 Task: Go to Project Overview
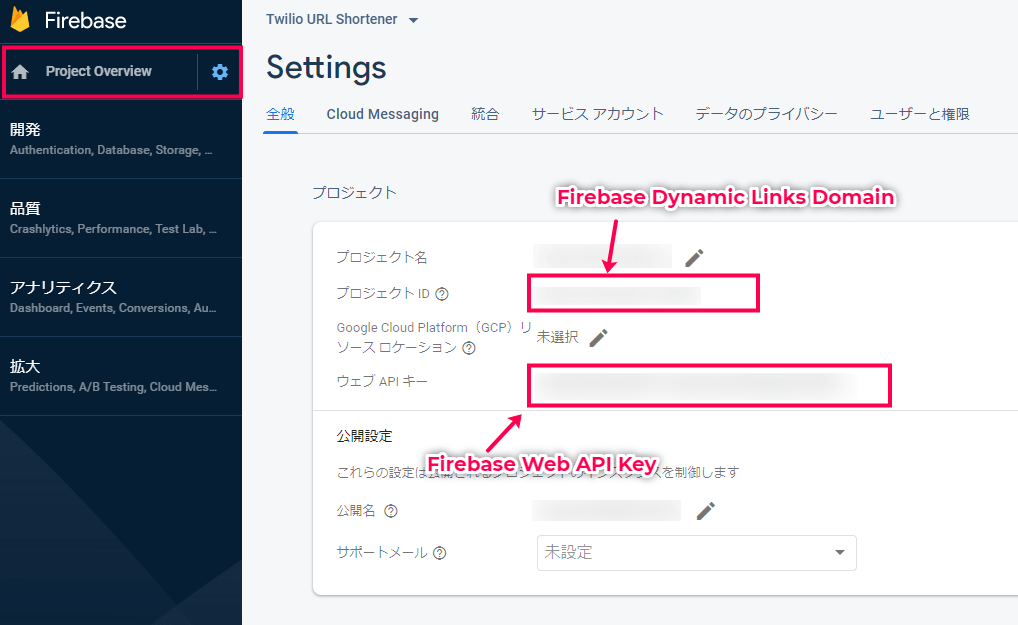99,71
